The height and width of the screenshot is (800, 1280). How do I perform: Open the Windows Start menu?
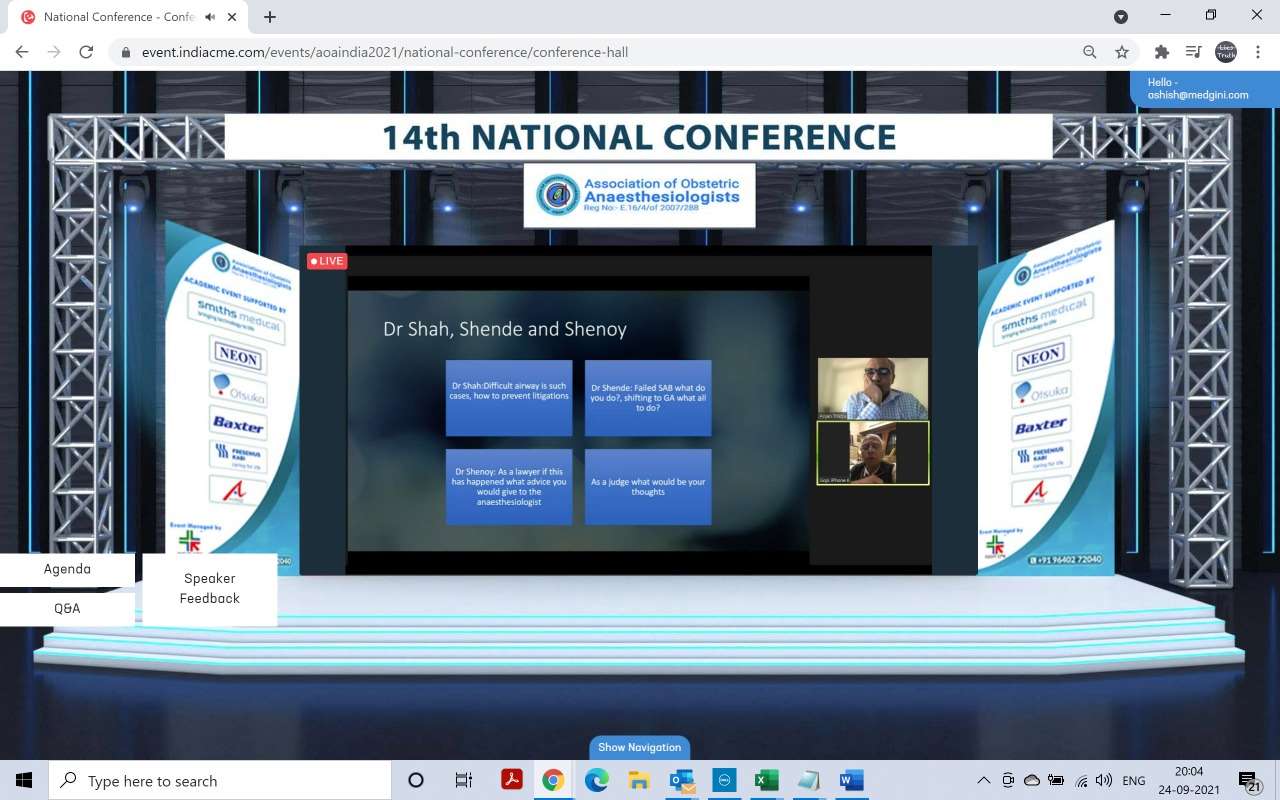(24, 781)
